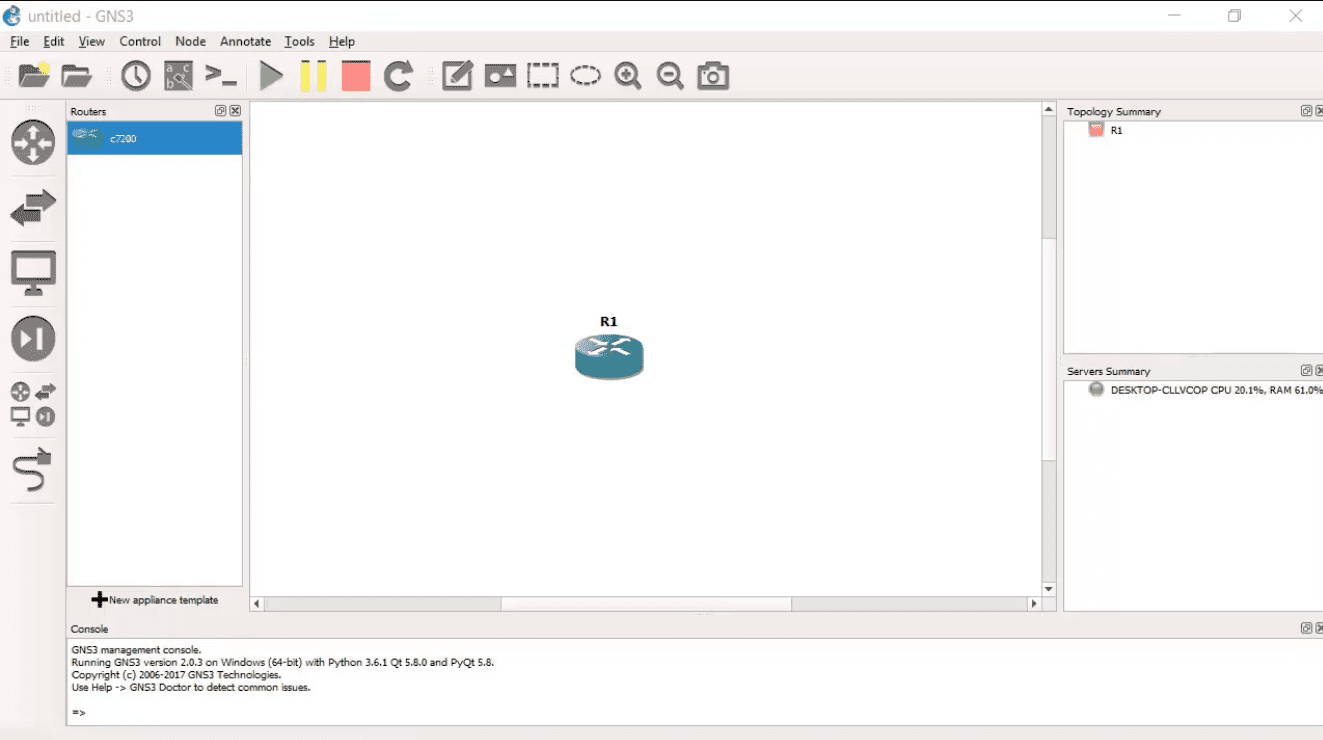1323x740 pixels.
Task: Browse all devices icon
Action: click(x=33, y=404)
